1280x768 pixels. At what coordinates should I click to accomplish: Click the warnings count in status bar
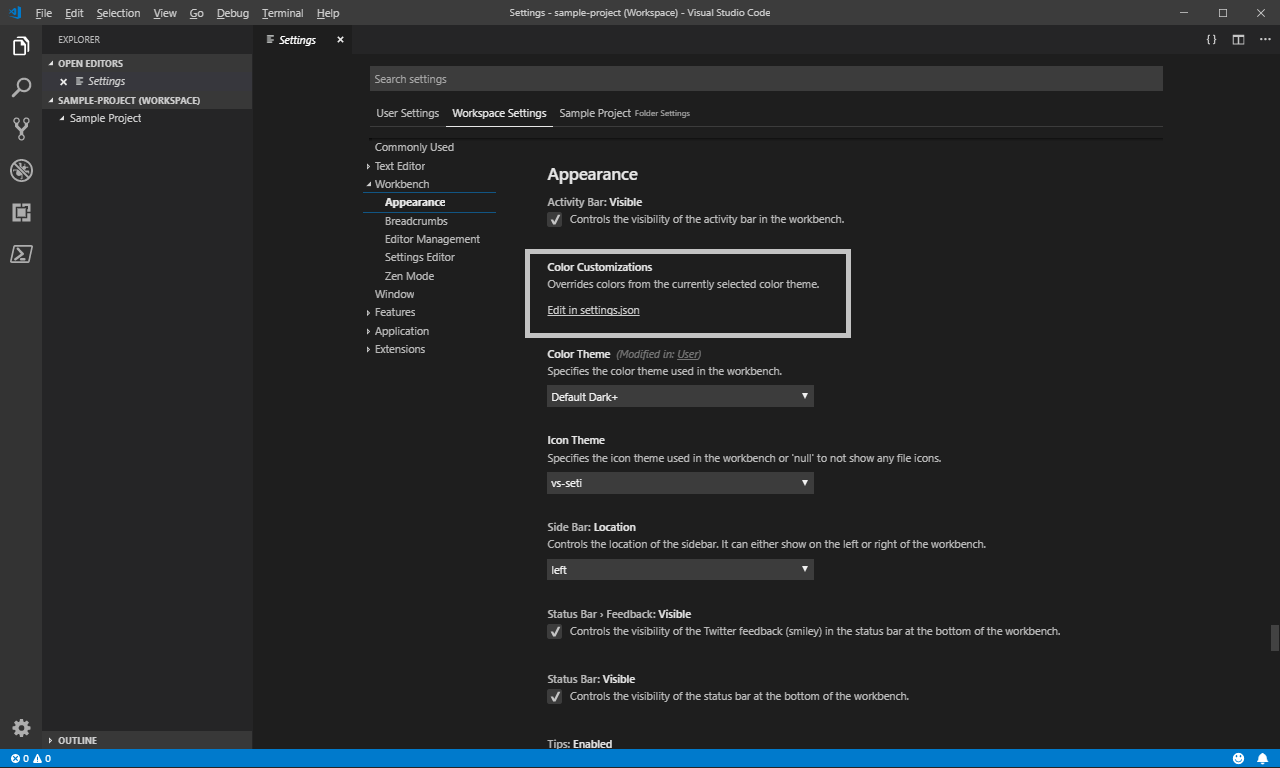tap(43, 759)
